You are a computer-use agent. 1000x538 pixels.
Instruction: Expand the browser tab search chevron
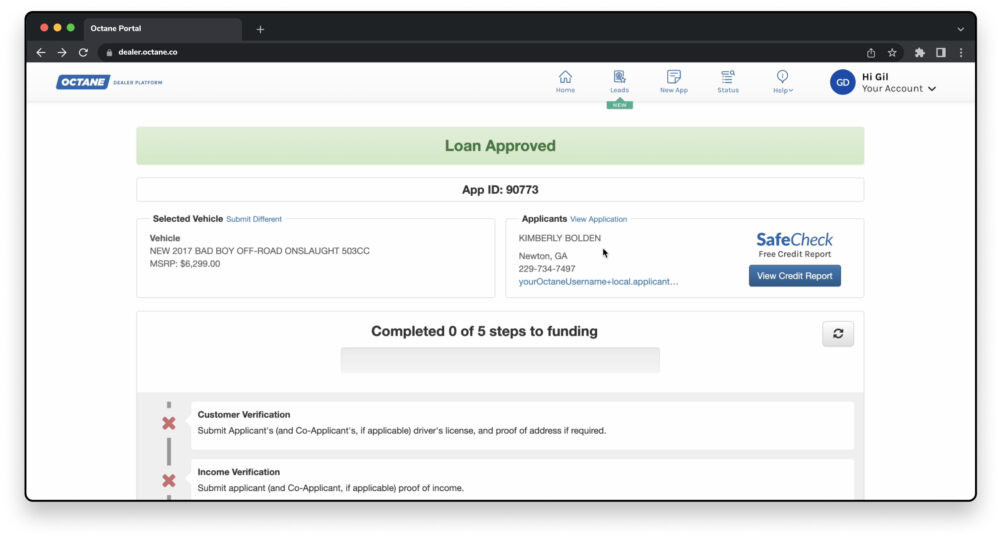[x=961, y=29]
